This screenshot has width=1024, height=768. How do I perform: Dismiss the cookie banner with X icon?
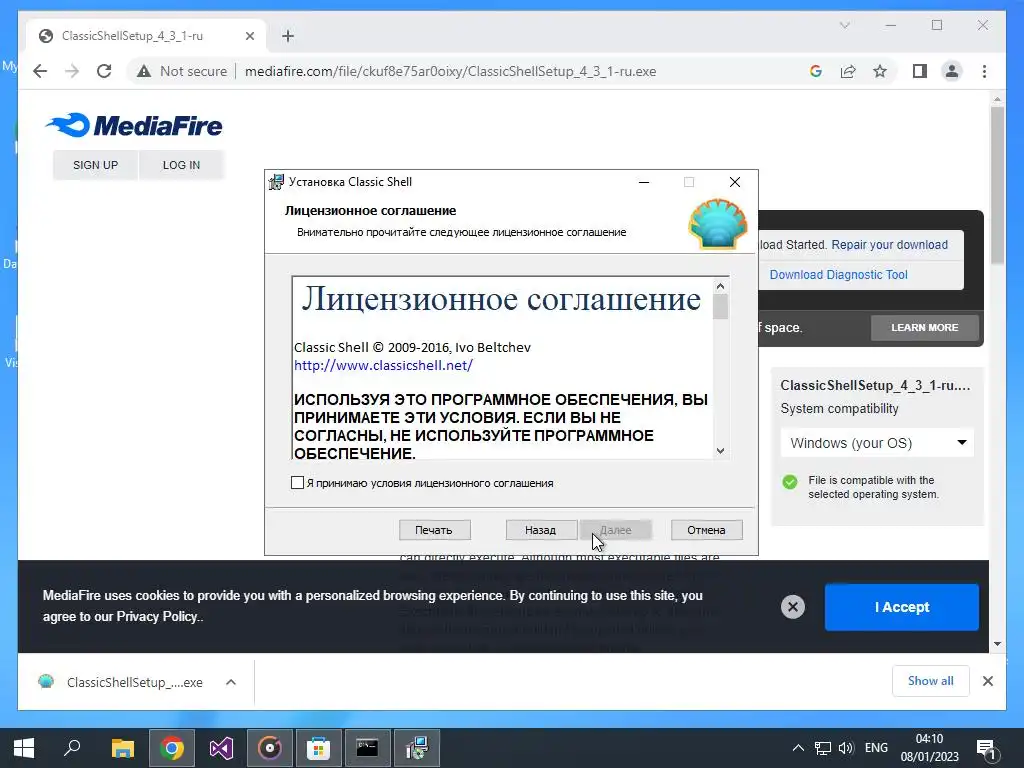pyautogui.click(x=793, y=607)
